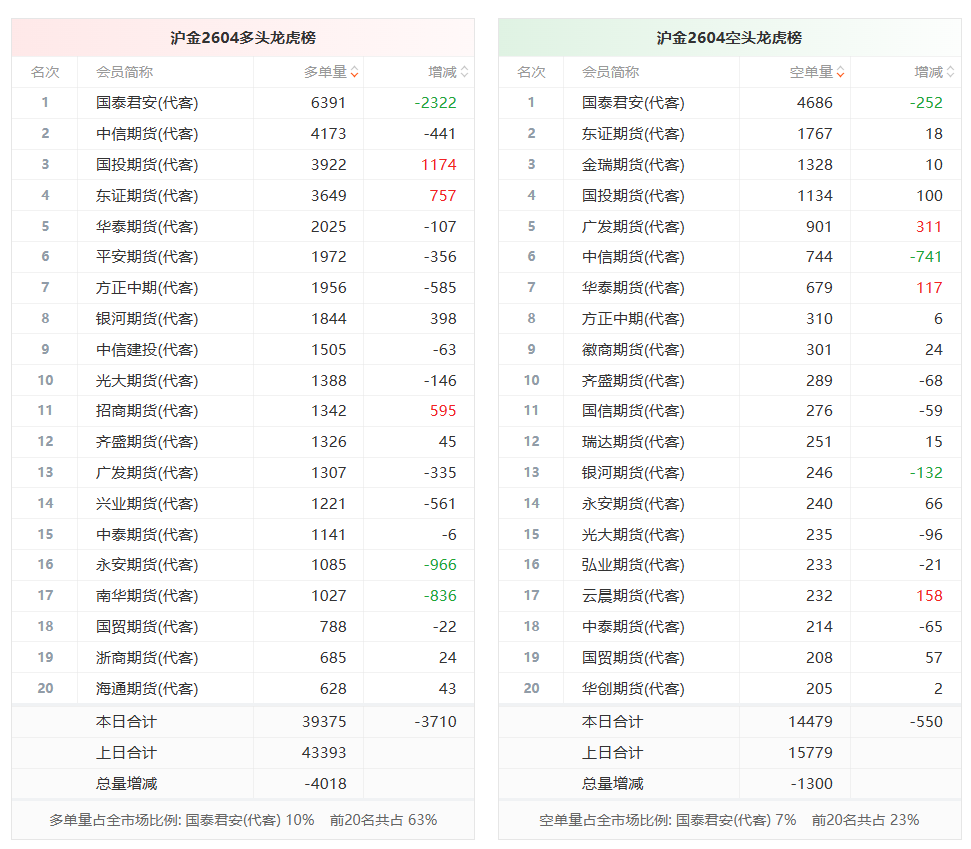Select 平安期货(代客) row
The image size is (971, 849).
click(243, 257)
